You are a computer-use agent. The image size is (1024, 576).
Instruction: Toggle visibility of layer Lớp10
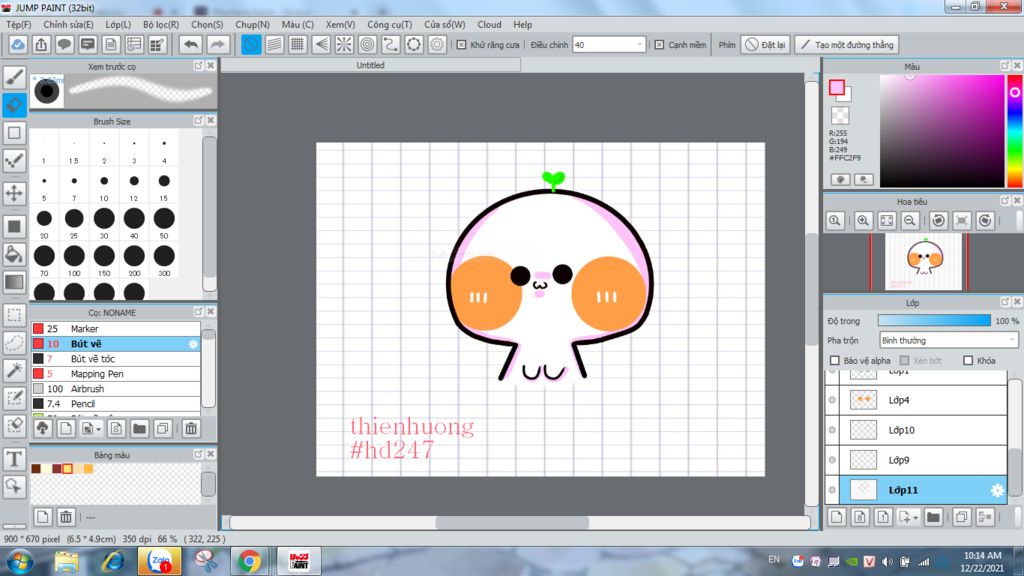832,430
